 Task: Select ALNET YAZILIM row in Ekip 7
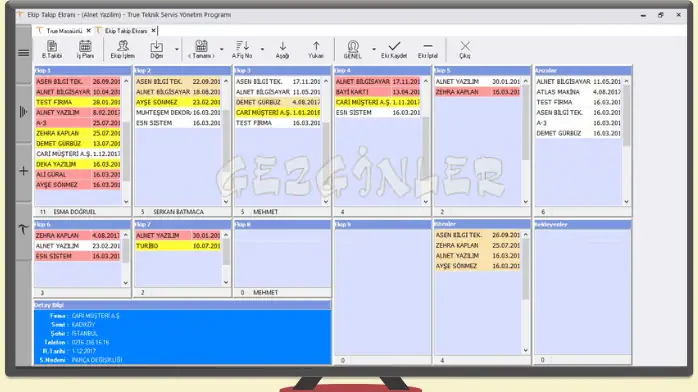(x=178, y=235)
